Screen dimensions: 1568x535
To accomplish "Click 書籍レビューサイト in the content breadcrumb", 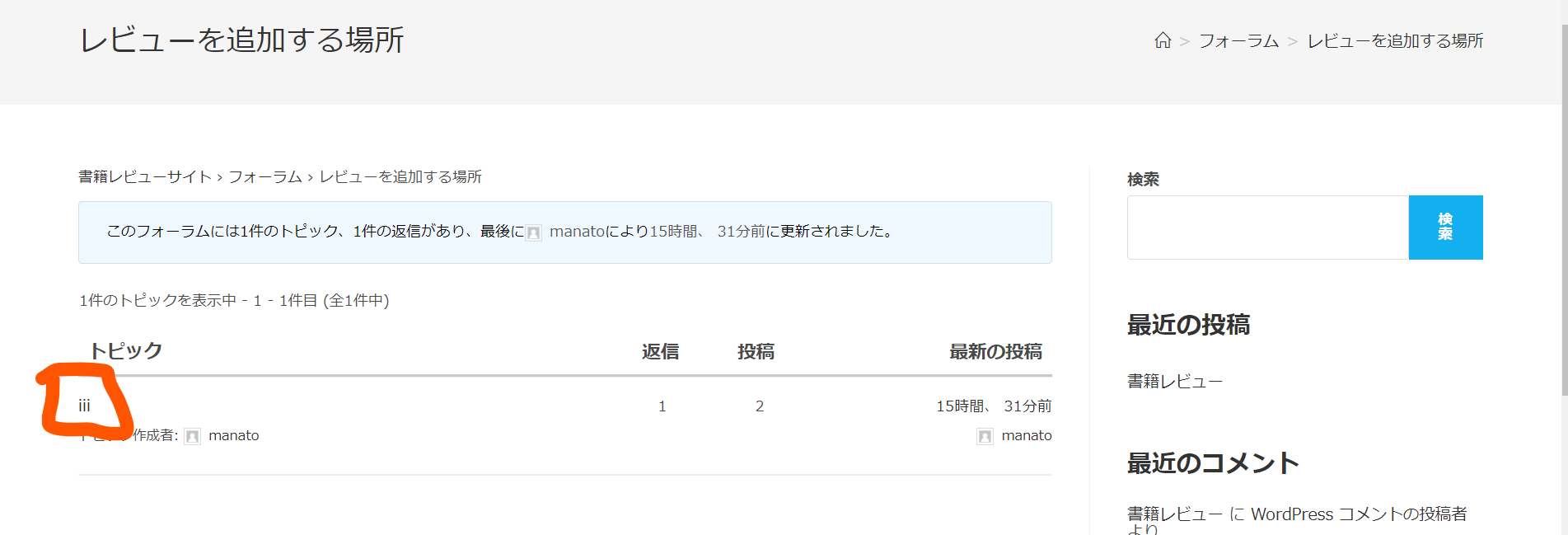I will point(145,176).
